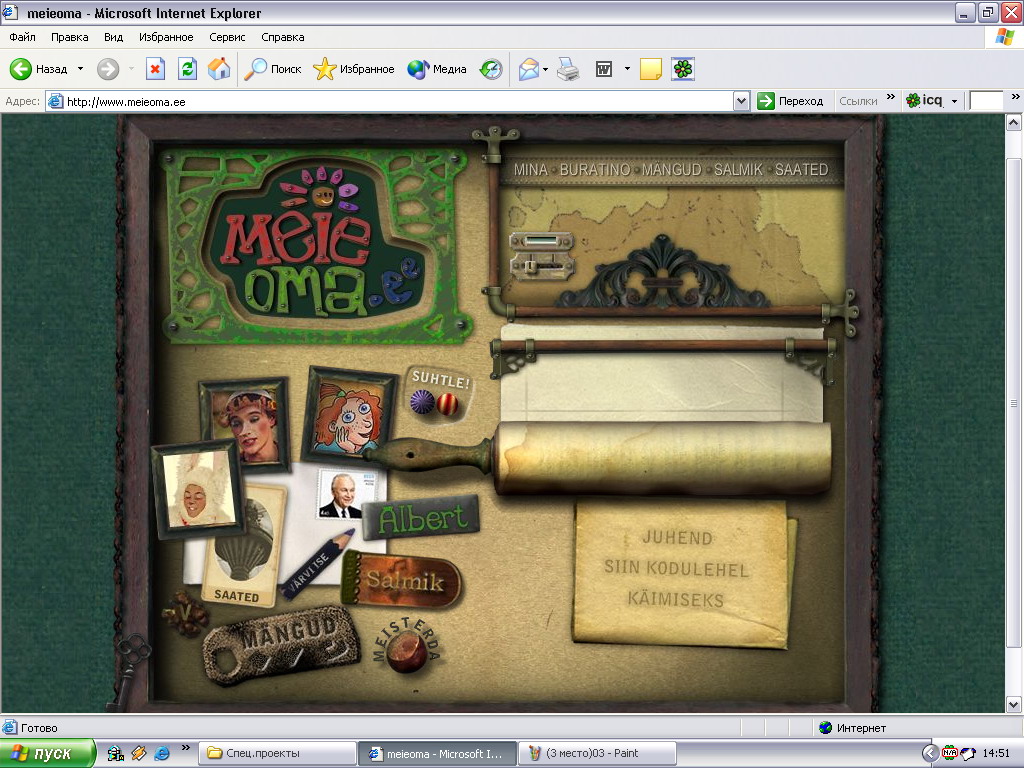
Task: Open the History toolbar icon
Action: coord(491,69)
